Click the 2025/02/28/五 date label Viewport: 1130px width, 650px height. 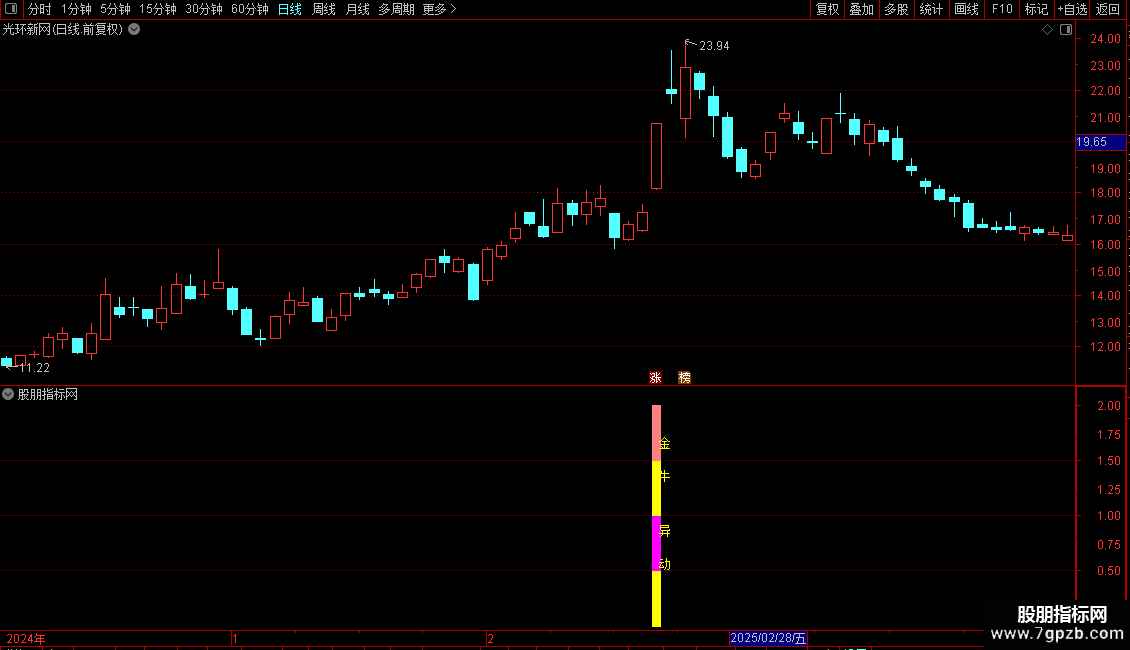[x=768, y=638]
